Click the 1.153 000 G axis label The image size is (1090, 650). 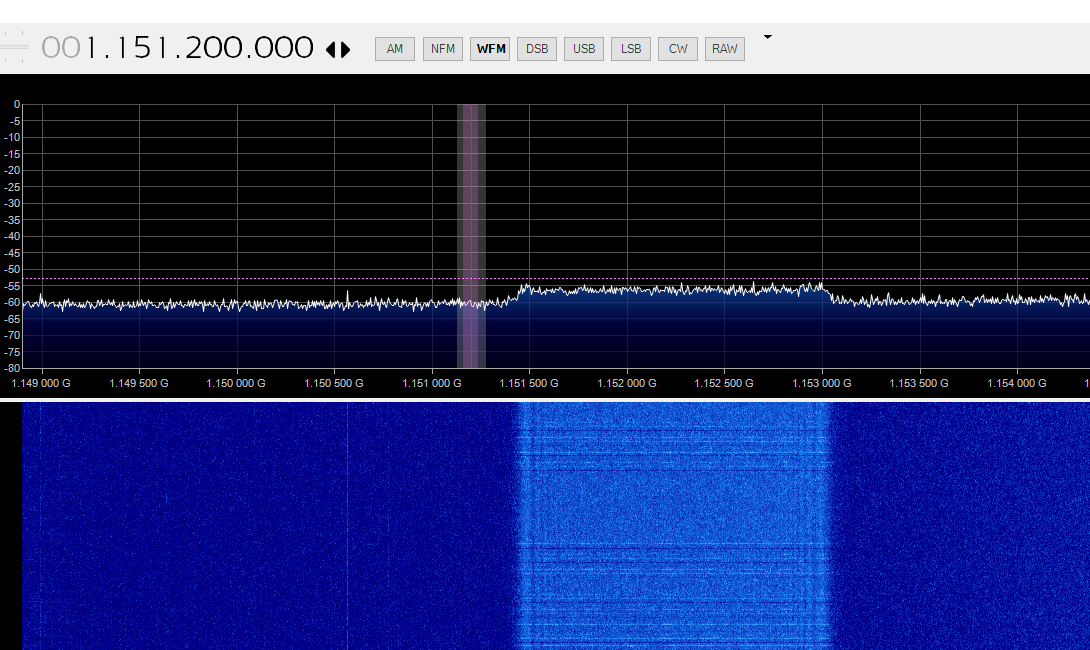tap(822, 383)
